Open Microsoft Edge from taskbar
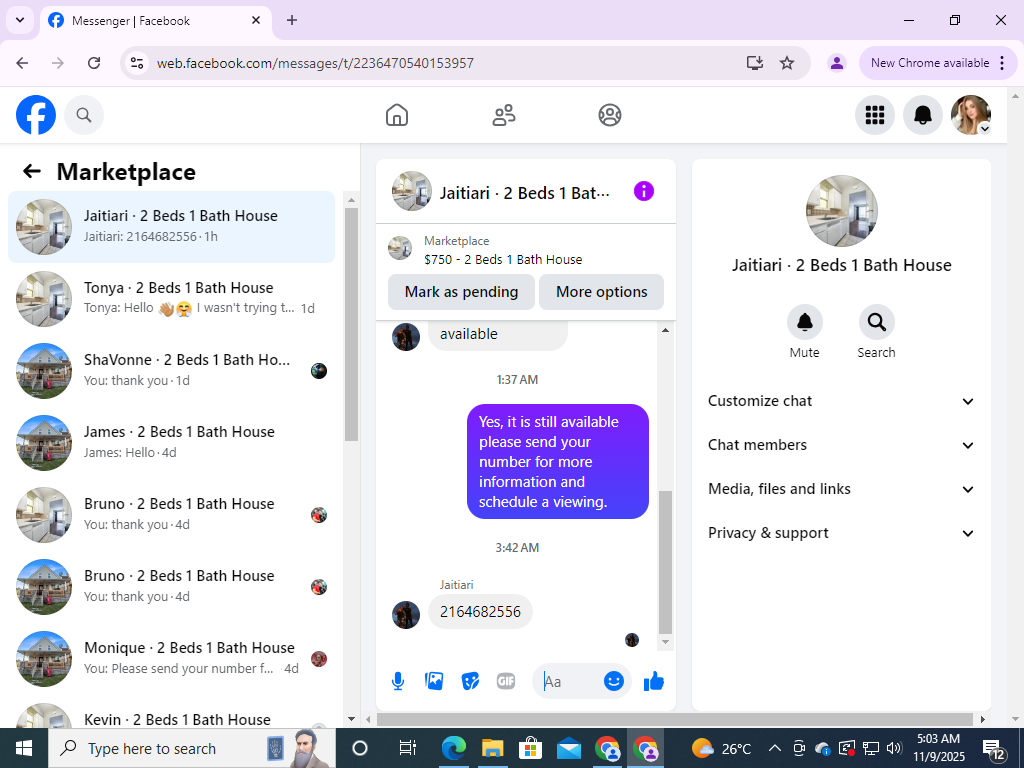Image resolution: width=1024 pixels, height=768 pixels. (x=454, y=748)
